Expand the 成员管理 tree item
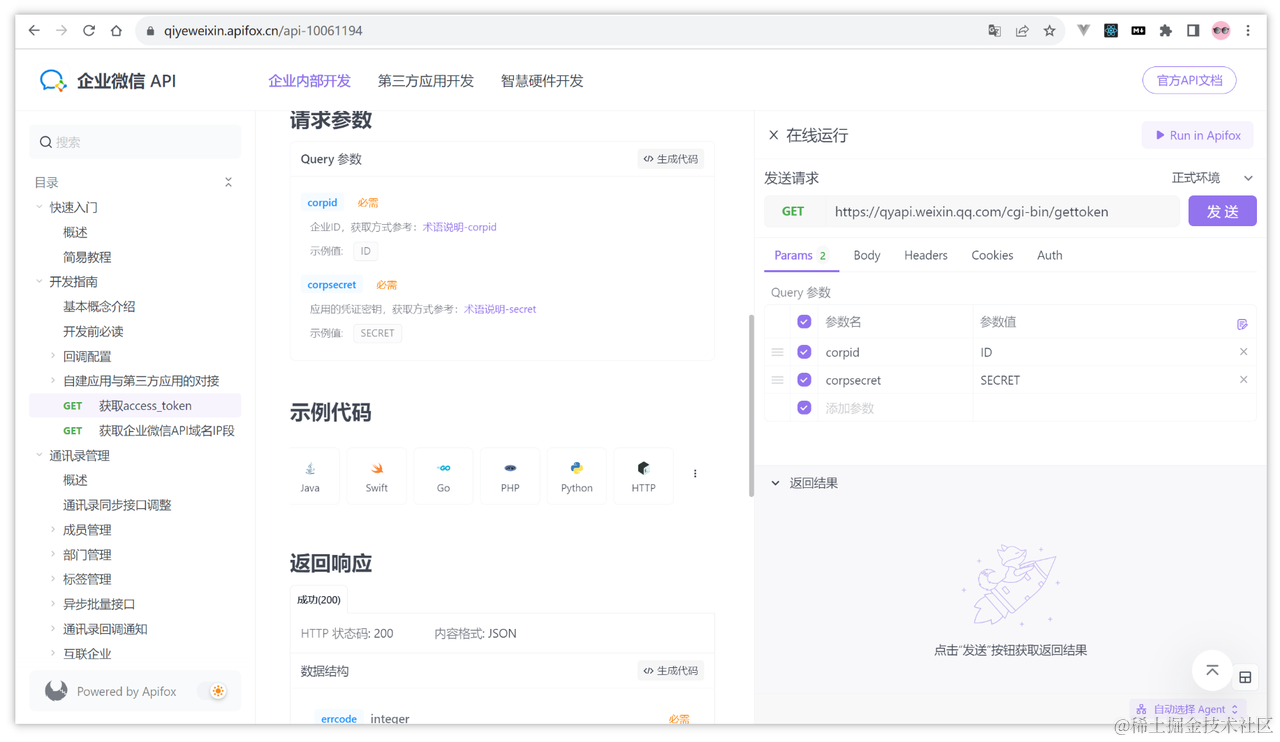 tap(53, 530)
